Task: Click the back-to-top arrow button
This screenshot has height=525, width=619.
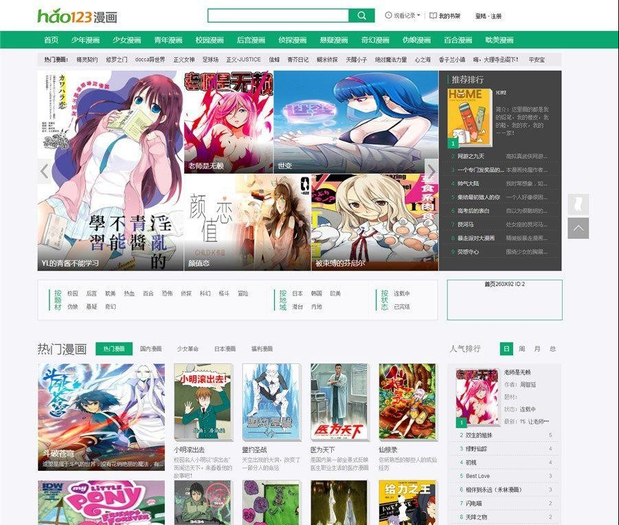Action: pos(578,228)
